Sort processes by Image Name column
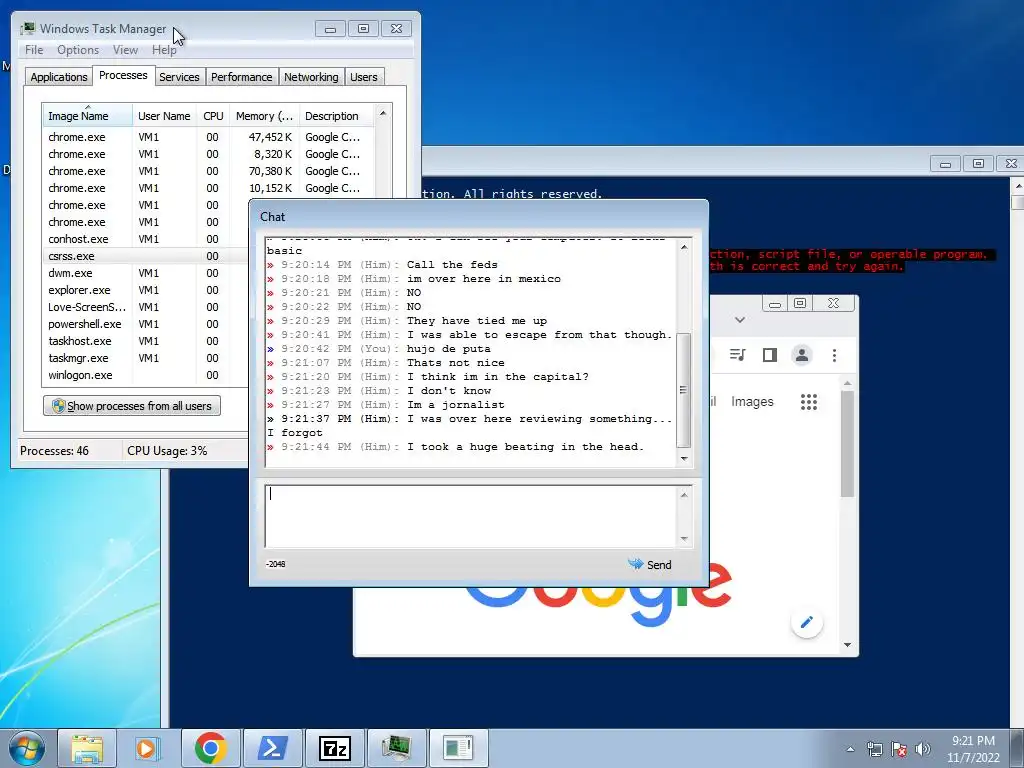This screenshot has height=768, width=1024. tap(88, 116)
